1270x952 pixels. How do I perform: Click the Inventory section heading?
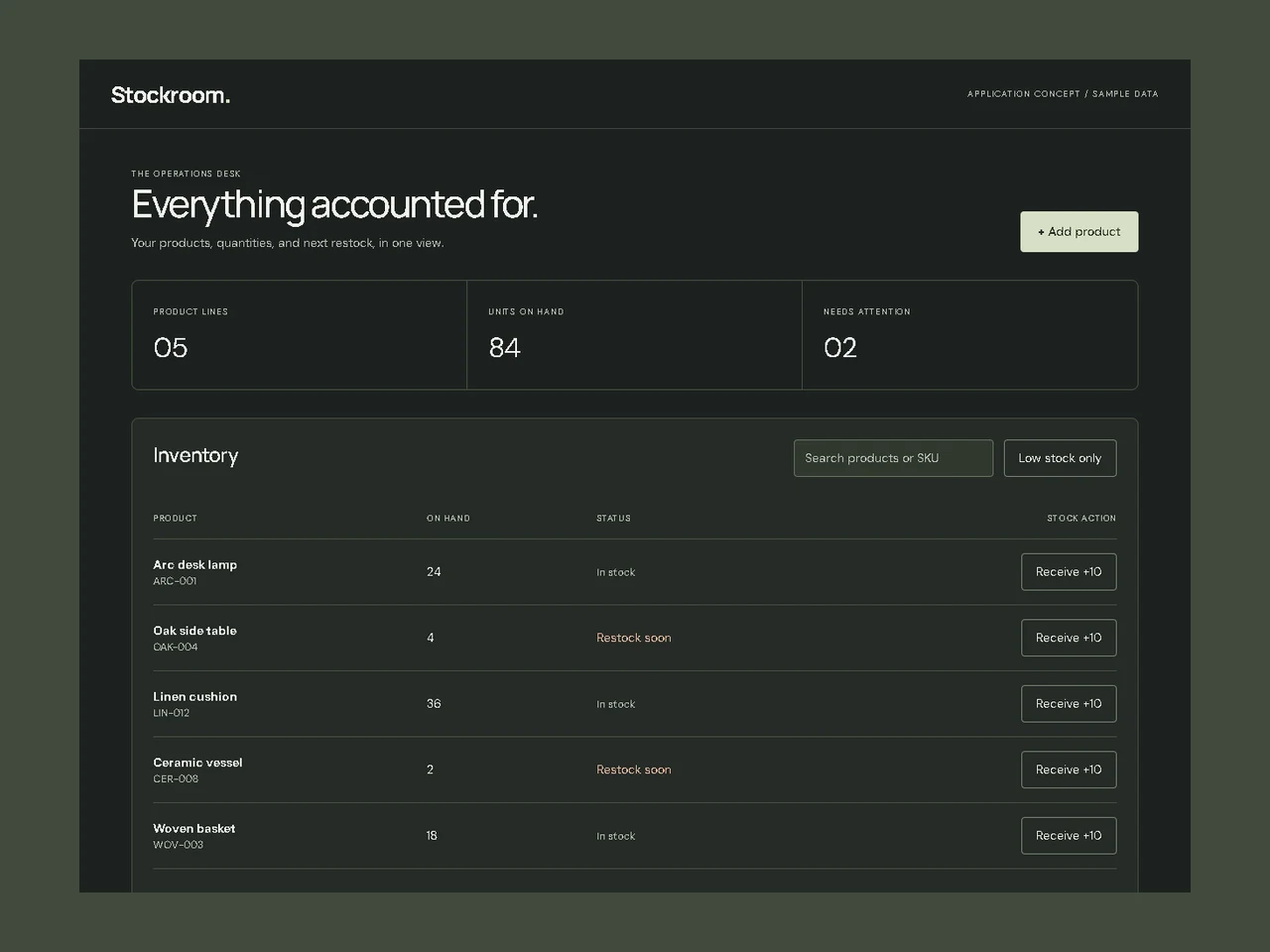195,455
